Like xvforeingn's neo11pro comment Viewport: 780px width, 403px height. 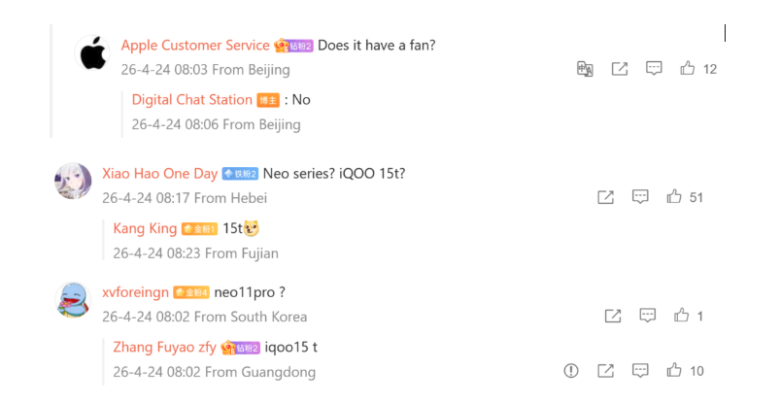click(x=682, y=316)
